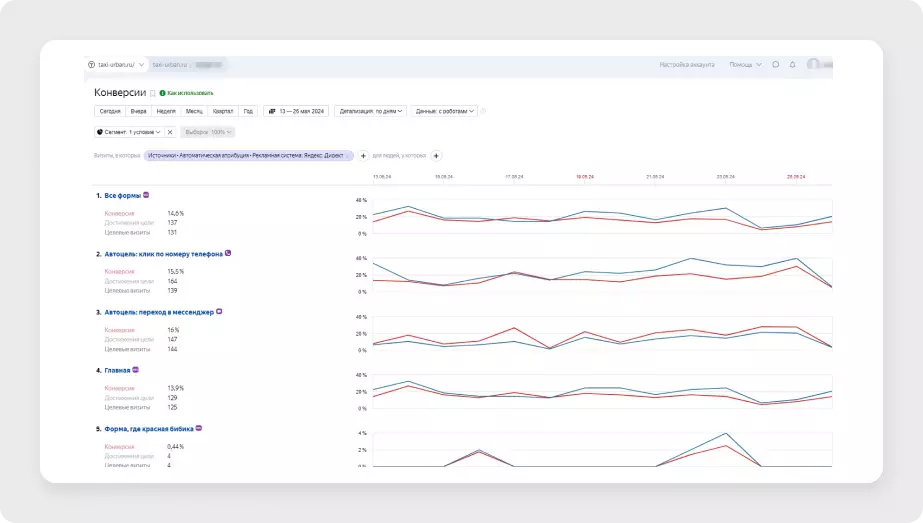
Task: Select Квартал period tab
Action: point(223,111)
